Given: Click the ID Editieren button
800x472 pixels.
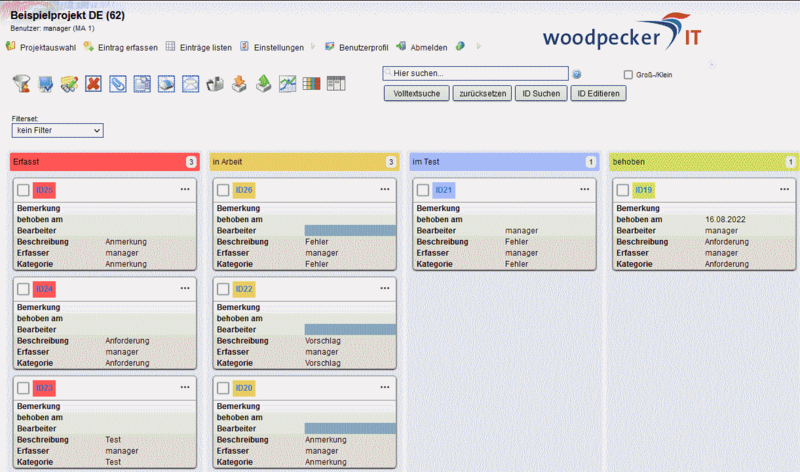Looking at the screenshot, I should [x=598, y=93].
